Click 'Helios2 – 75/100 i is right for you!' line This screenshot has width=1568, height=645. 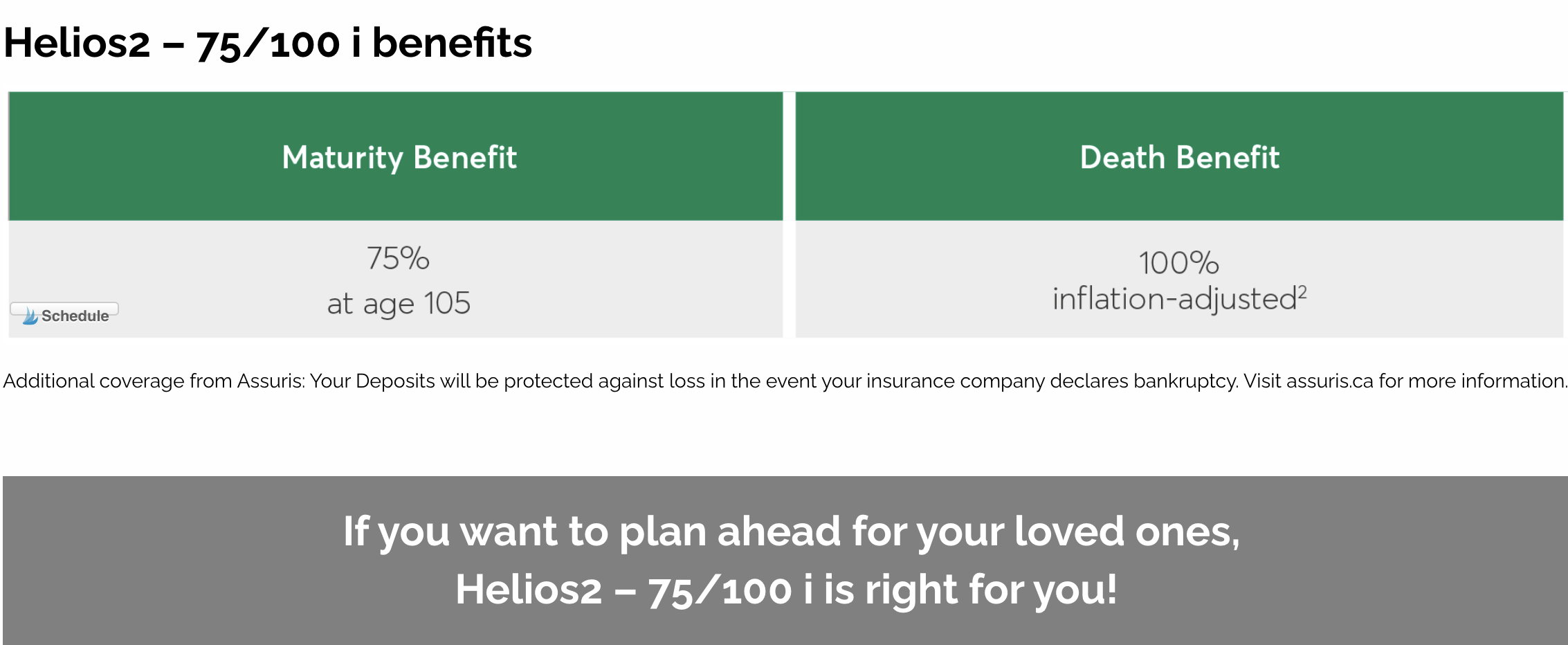click(786, 590)
